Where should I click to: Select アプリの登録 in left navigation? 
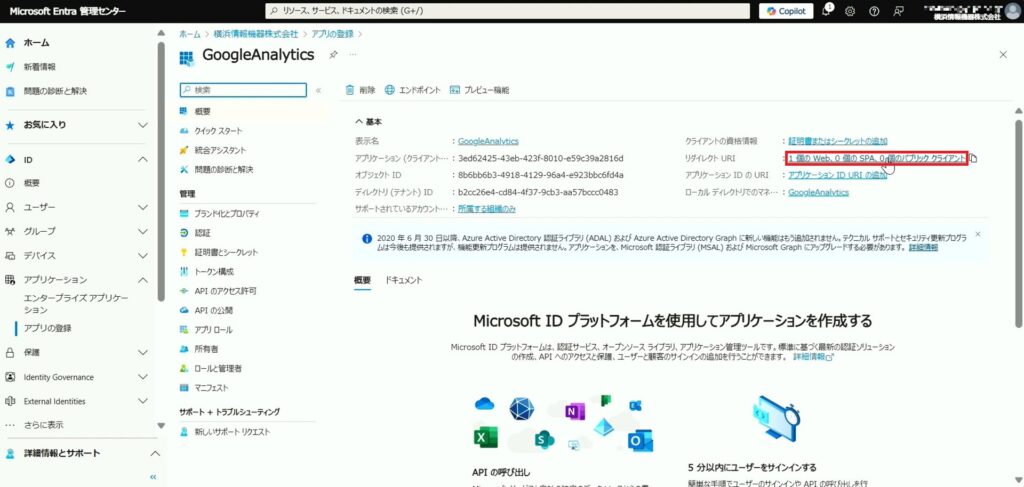48,328
